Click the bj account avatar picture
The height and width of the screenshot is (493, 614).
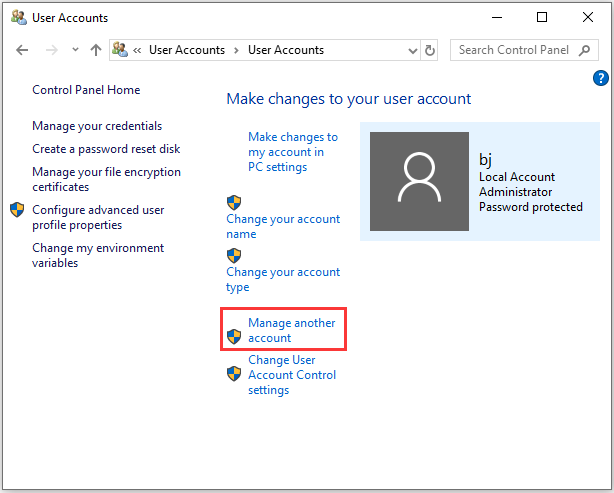pos(419,181)
